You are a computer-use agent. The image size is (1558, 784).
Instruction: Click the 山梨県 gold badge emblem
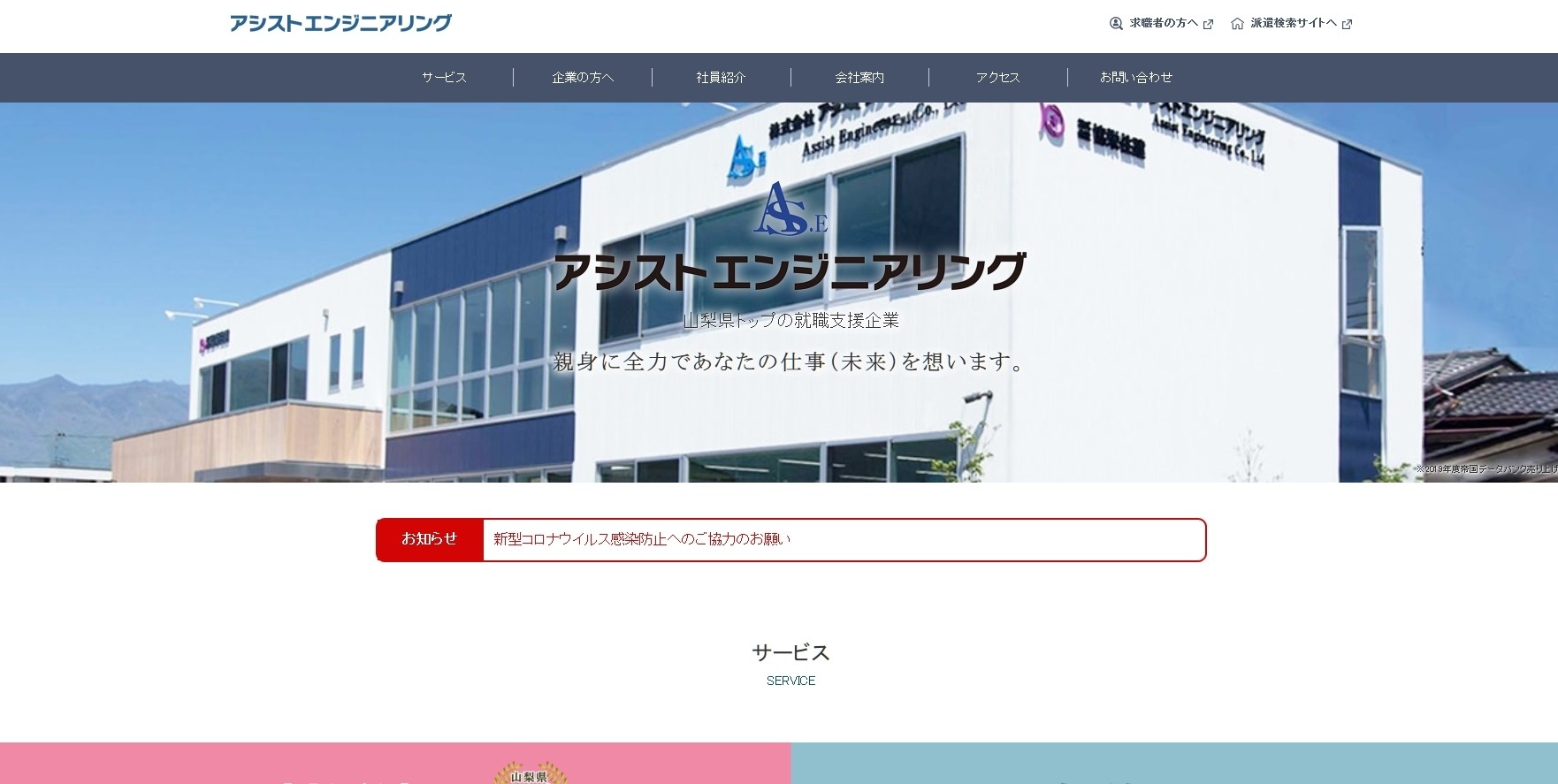(x=530, y=773)
